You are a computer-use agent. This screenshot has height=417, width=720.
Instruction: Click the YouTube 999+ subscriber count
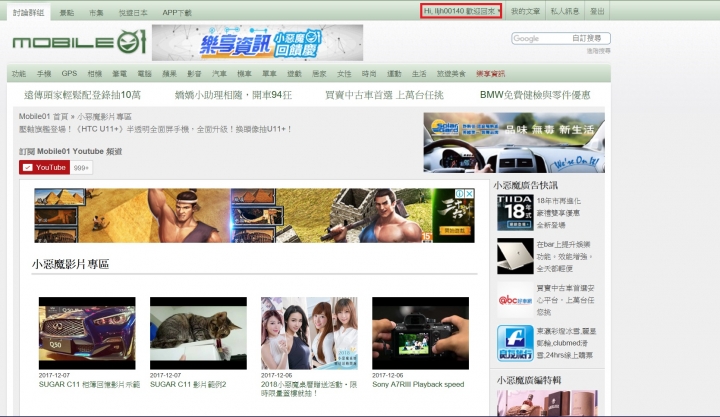[81, 168]
